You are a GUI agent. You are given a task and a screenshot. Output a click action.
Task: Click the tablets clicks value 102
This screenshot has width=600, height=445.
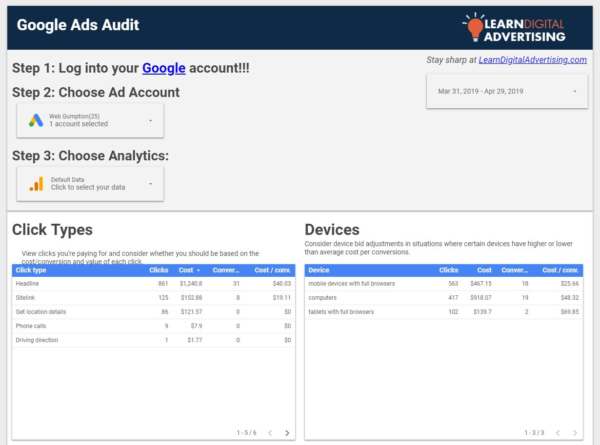pos(453,312)
